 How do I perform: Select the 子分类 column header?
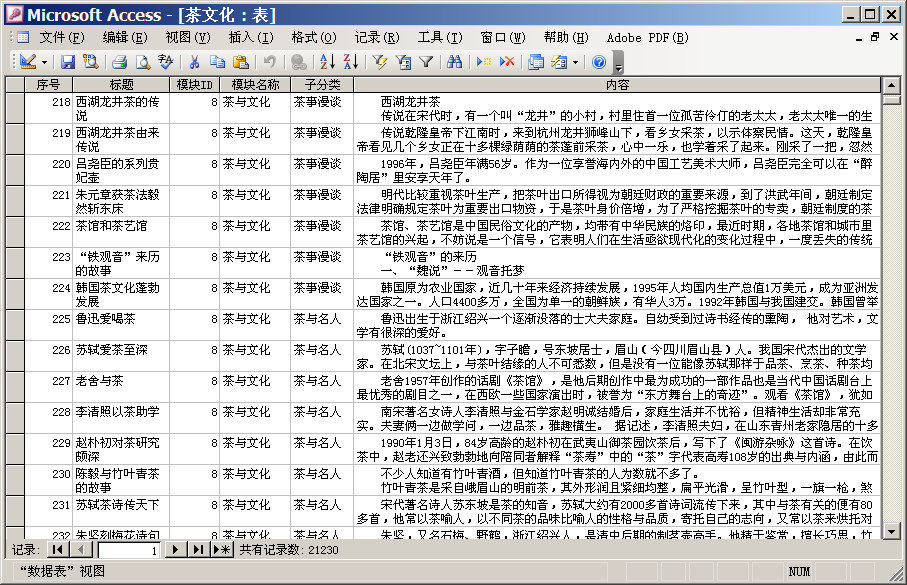click(322, 84)
